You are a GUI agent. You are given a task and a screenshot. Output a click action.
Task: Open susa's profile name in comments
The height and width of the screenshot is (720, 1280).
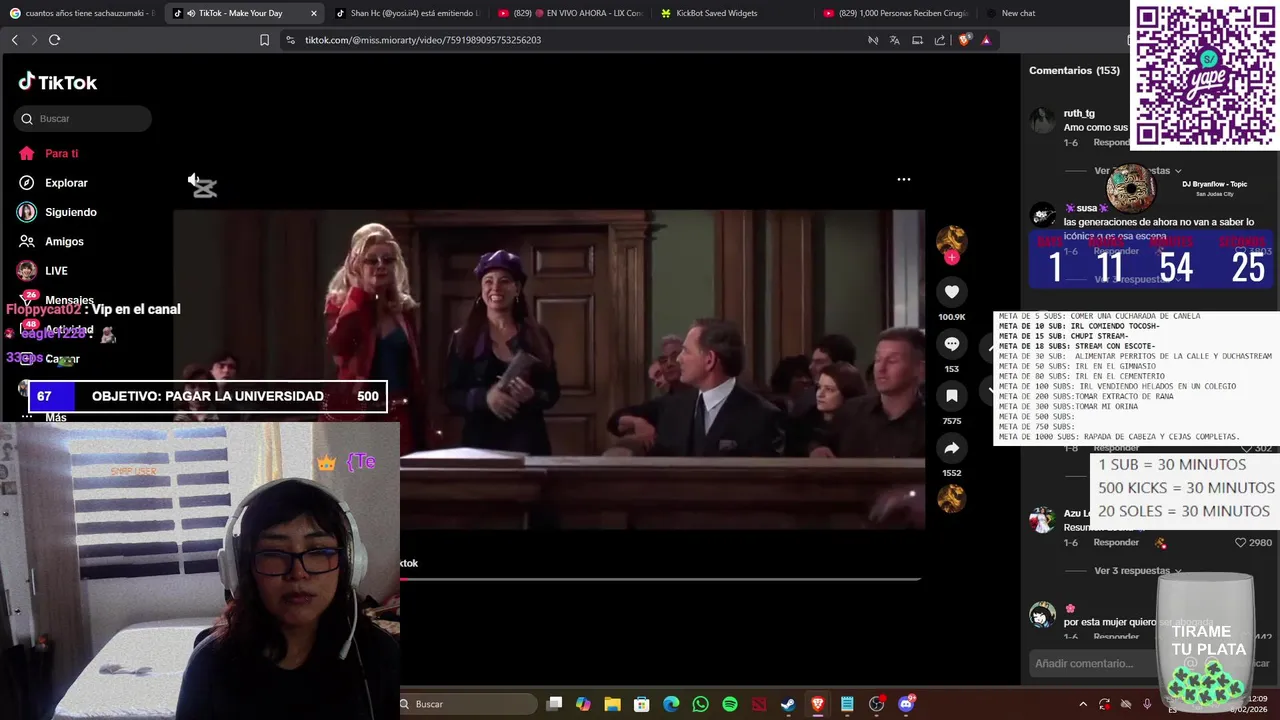point(1086,208)
